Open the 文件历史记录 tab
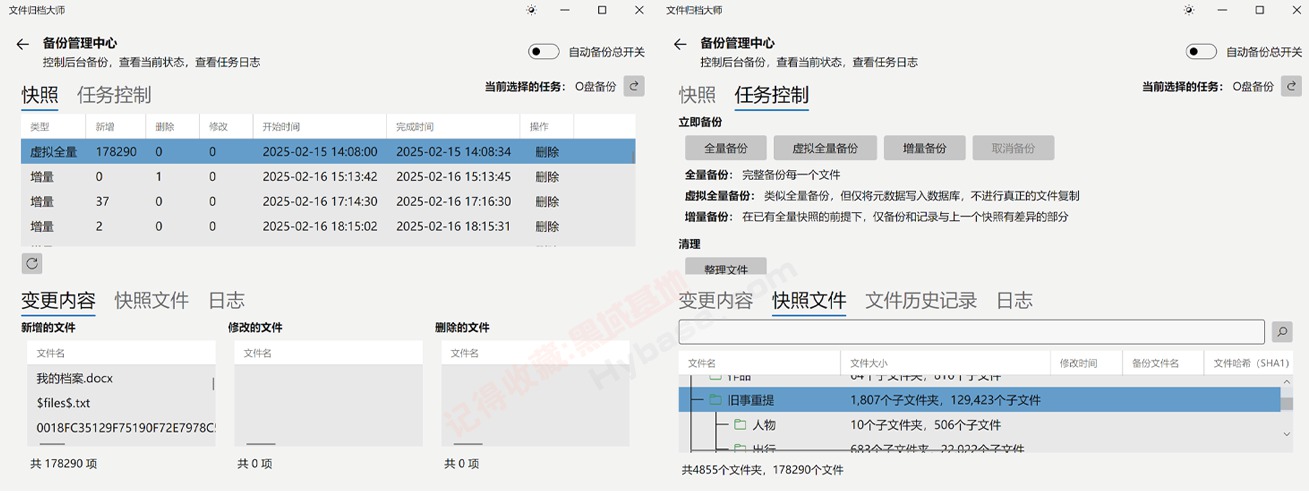The image size is (1309, 493). pos(920,300)
